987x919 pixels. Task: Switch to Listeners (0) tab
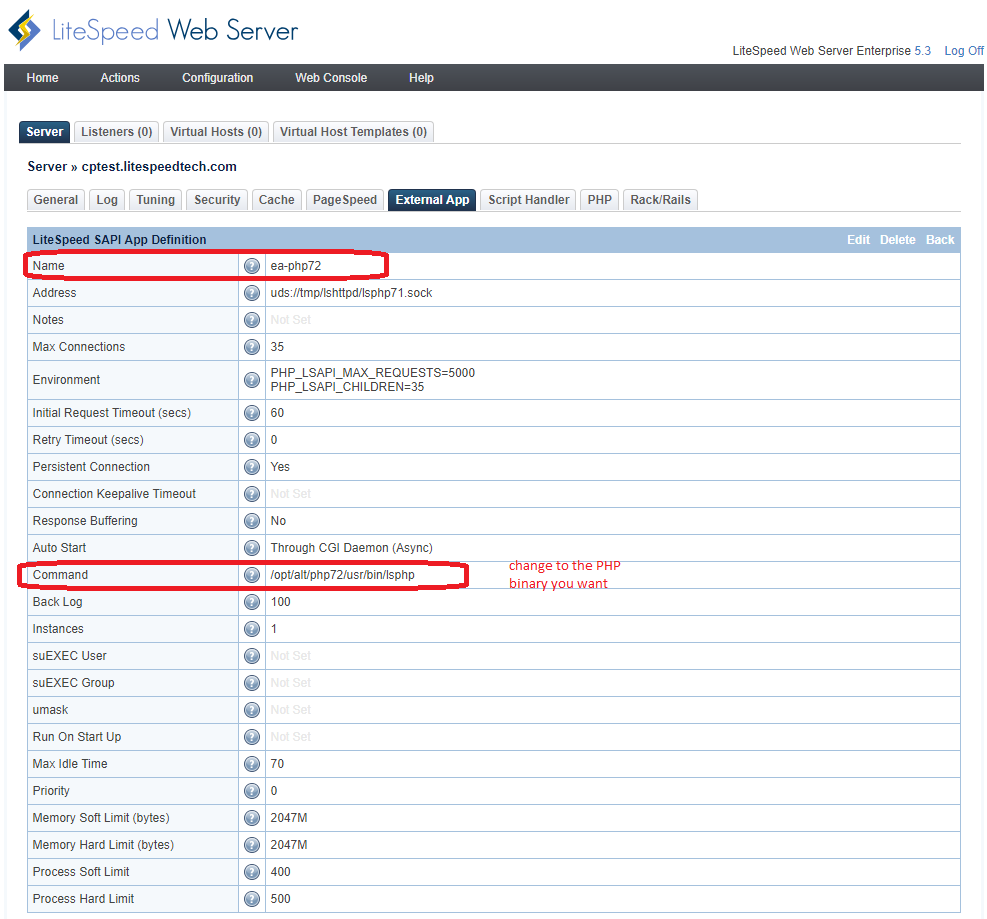(116, 132)
